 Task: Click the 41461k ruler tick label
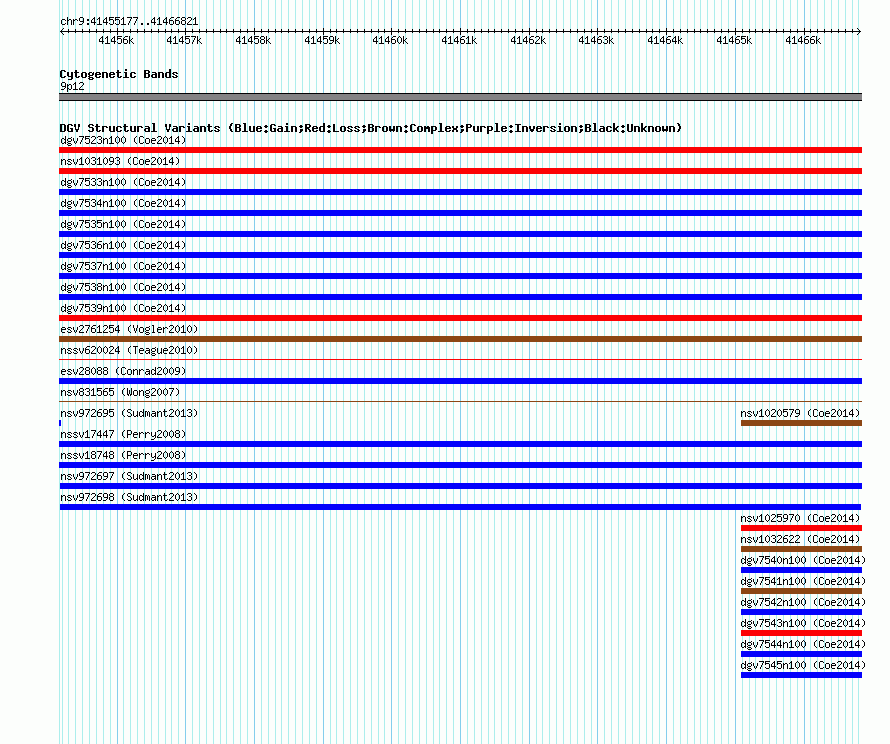pos(459,40)
